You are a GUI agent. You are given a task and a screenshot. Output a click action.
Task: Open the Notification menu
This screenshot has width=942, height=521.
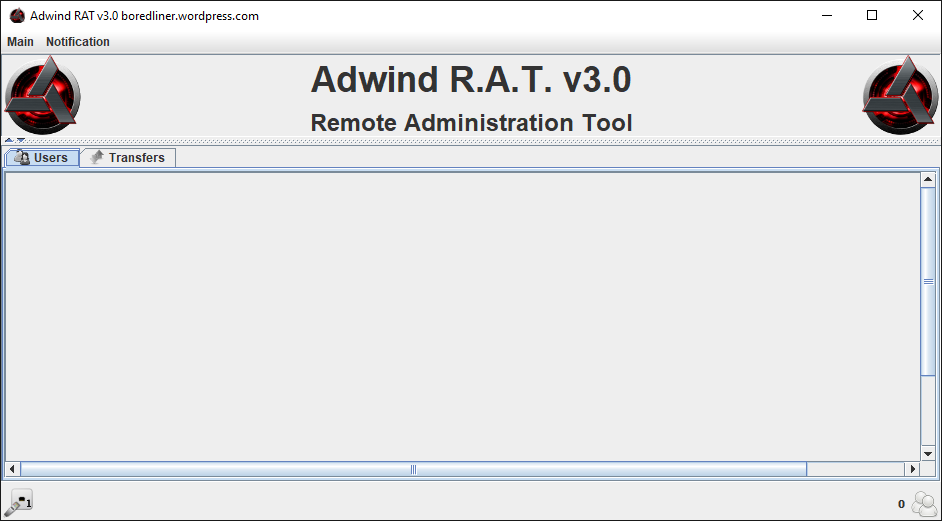(x=78, y=42)
